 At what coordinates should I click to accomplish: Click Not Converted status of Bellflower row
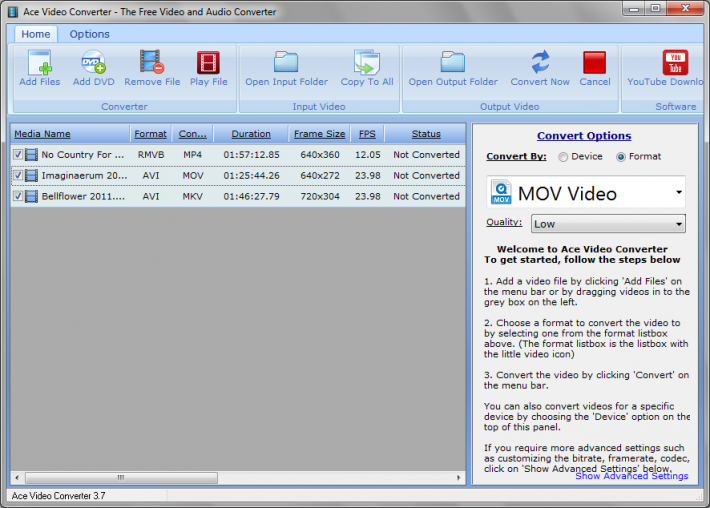(x=426, y=196)
